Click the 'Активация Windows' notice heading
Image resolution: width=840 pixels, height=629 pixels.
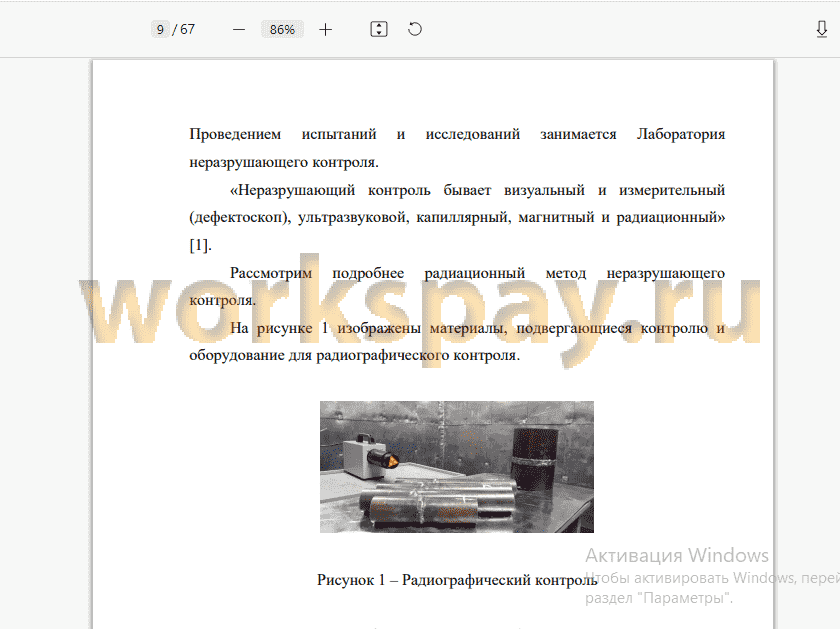(x=677, y=556)
